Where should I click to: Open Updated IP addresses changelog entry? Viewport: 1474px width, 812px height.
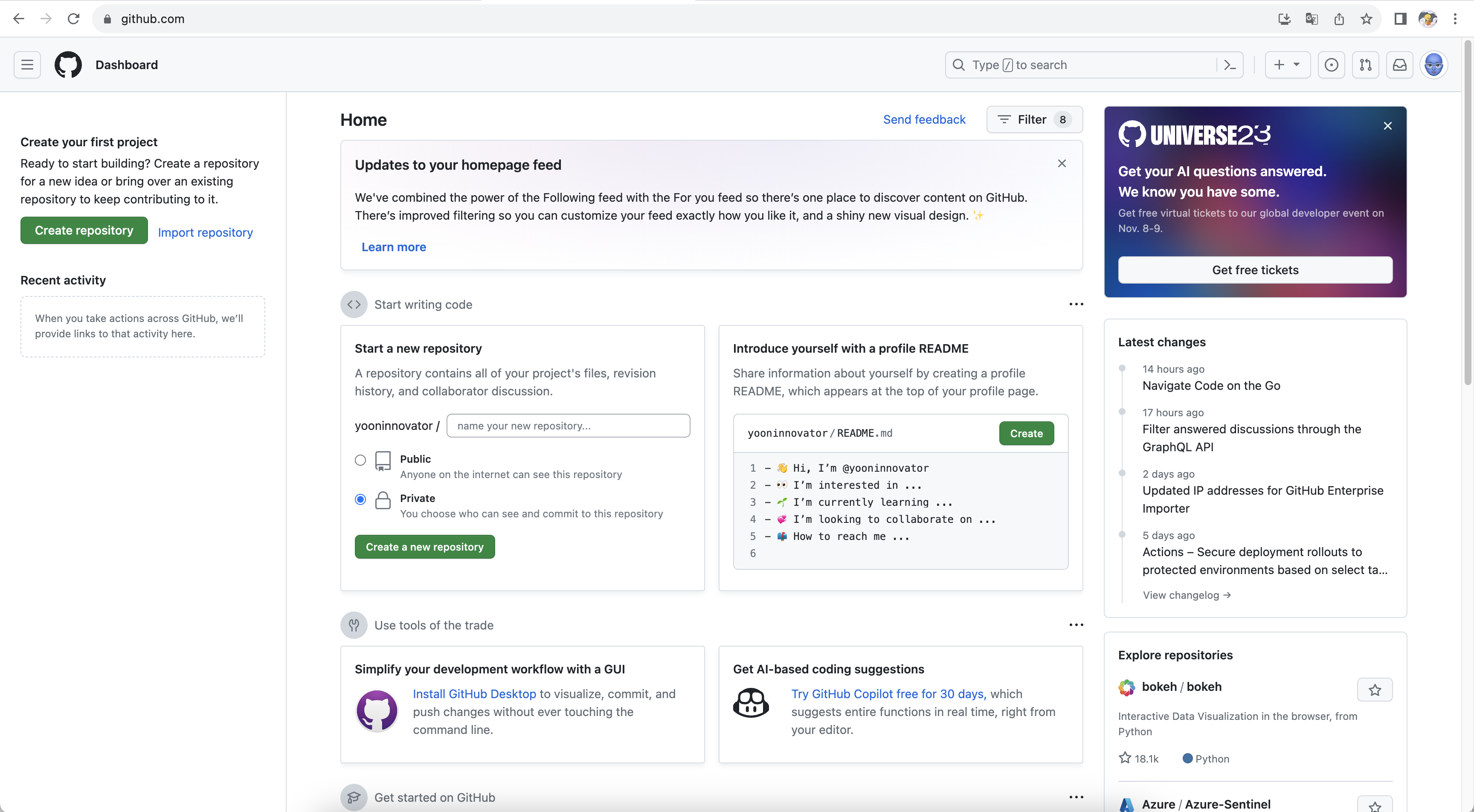(x=1263, y=499)
